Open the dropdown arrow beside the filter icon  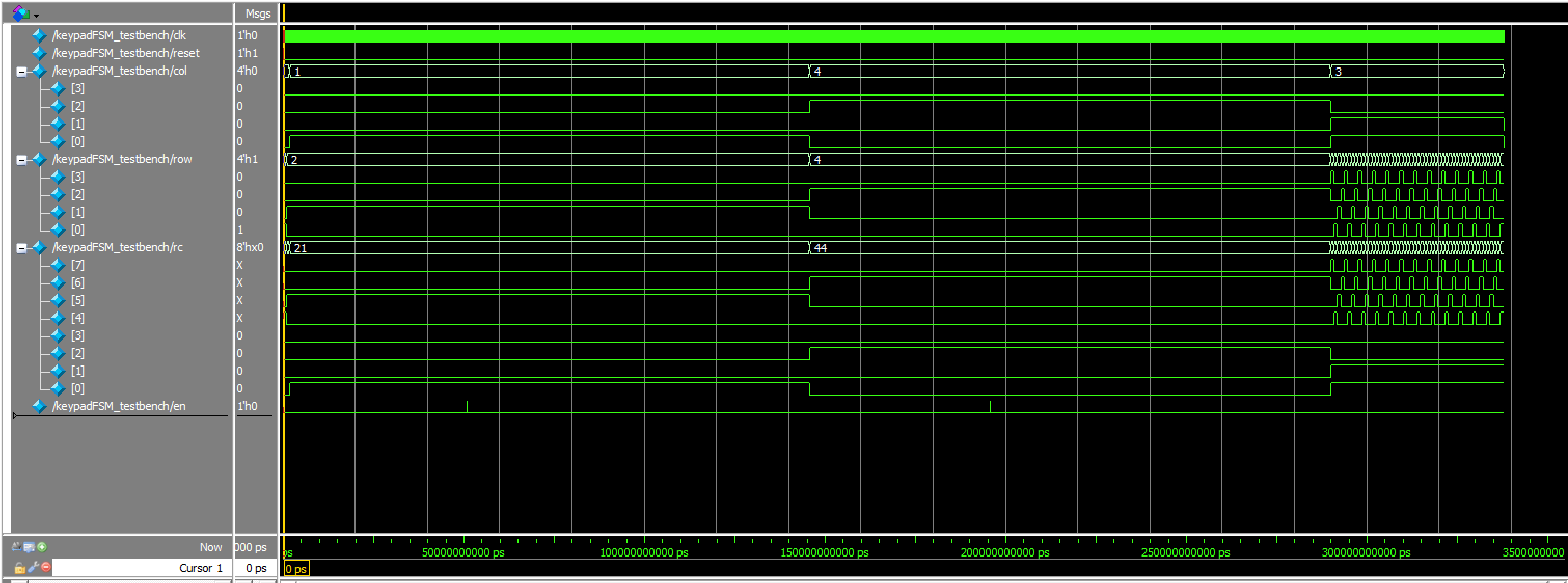tap(36, 15)
